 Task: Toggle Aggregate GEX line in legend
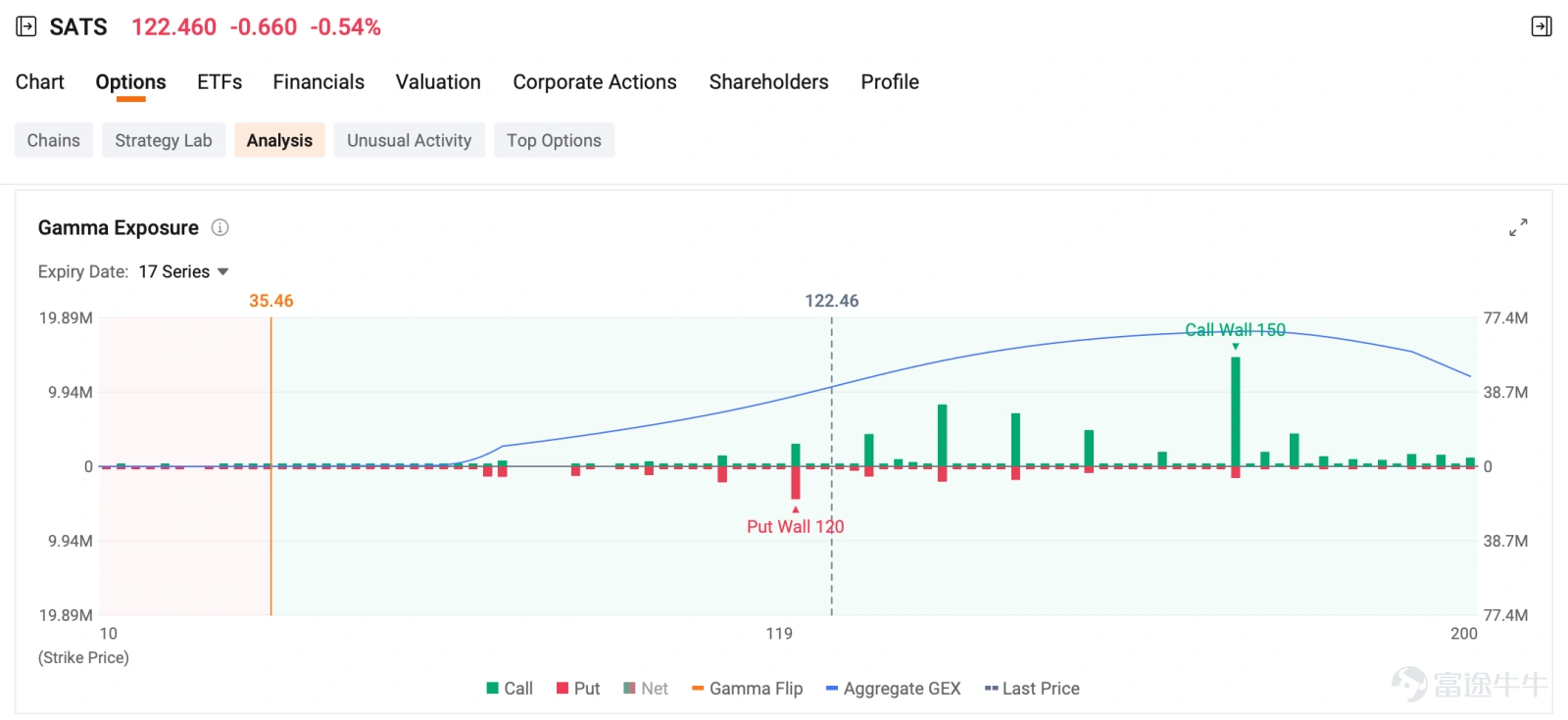893,689
